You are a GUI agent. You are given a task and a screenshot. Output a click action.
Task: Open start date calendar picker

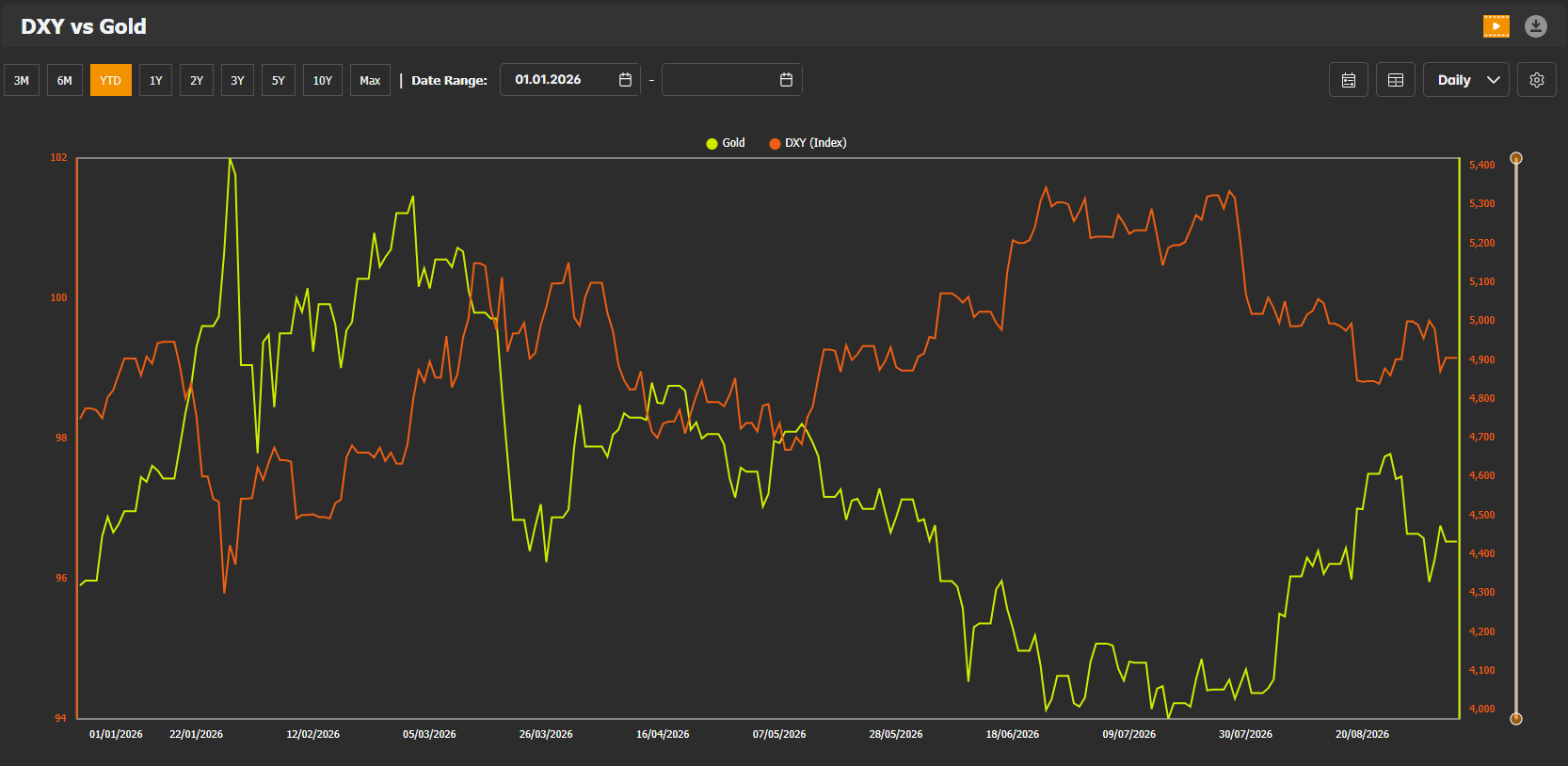[x=625, y=80]
